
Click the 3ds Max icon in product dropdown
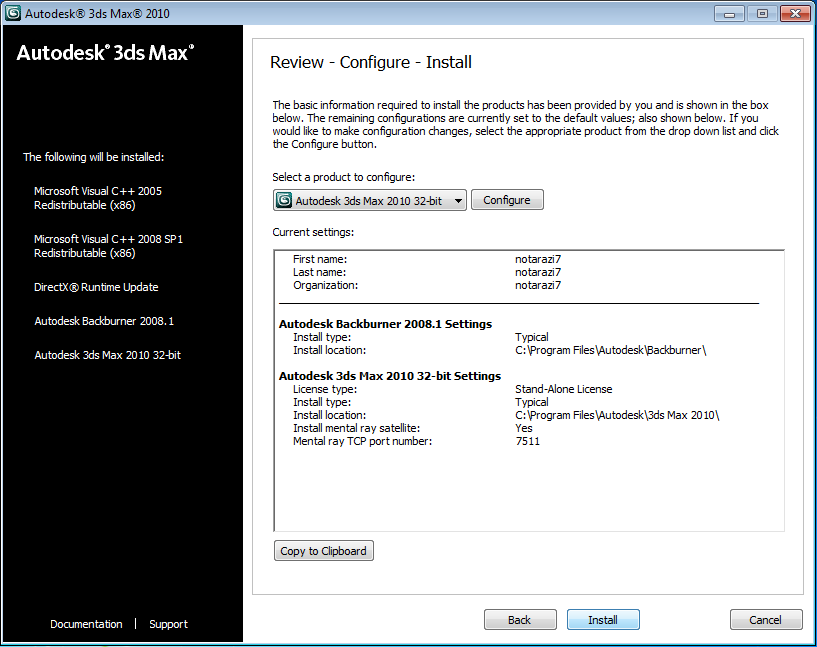284,201
